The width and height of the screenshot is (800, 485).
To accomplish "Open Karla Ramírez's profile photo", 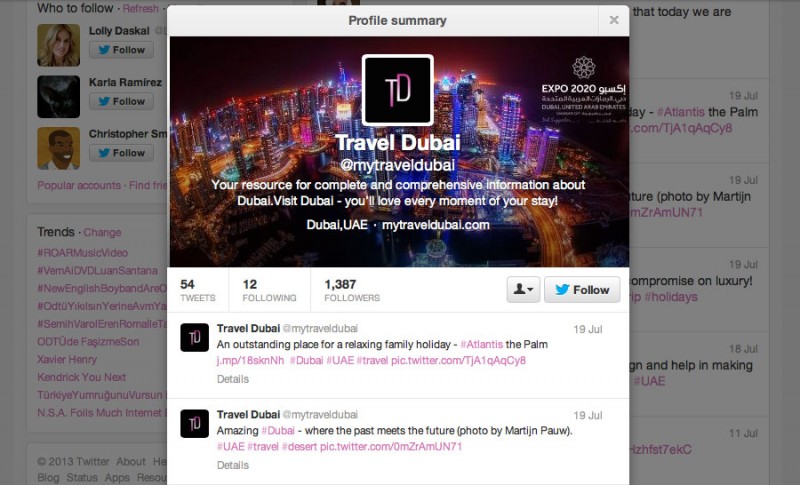I will [59, 97].
